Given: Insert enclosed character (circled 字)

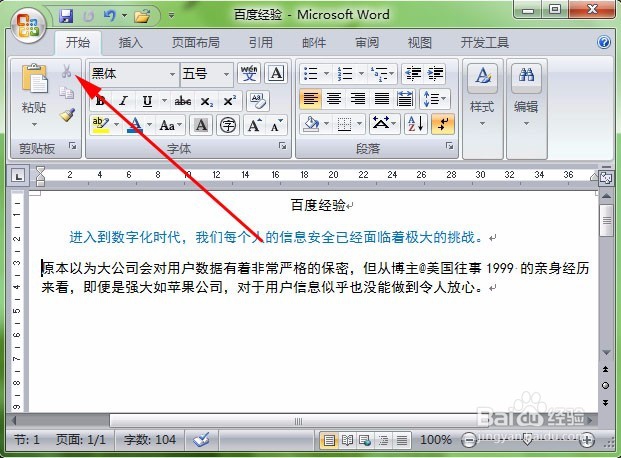Looking at the screenshot, I should click(228, 126).
